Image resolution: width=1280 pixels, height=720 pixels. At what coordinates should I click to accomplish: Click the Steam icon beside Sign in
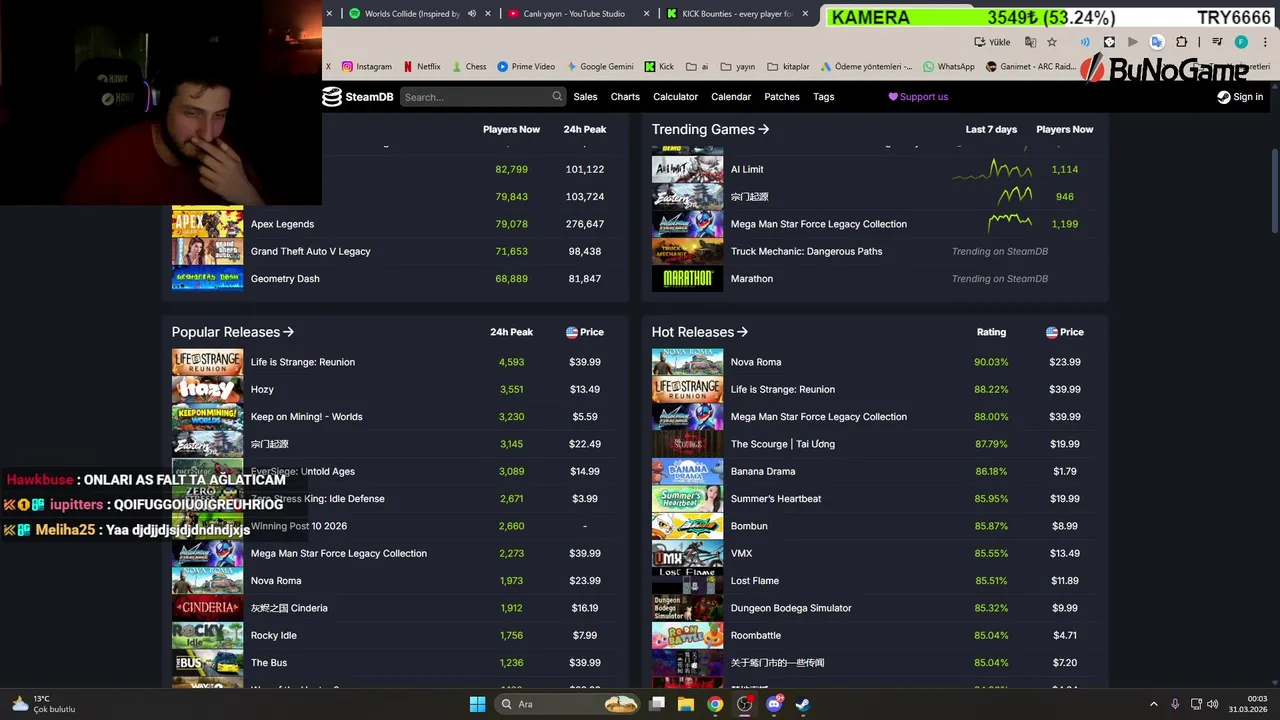[x=1223, y=97]
